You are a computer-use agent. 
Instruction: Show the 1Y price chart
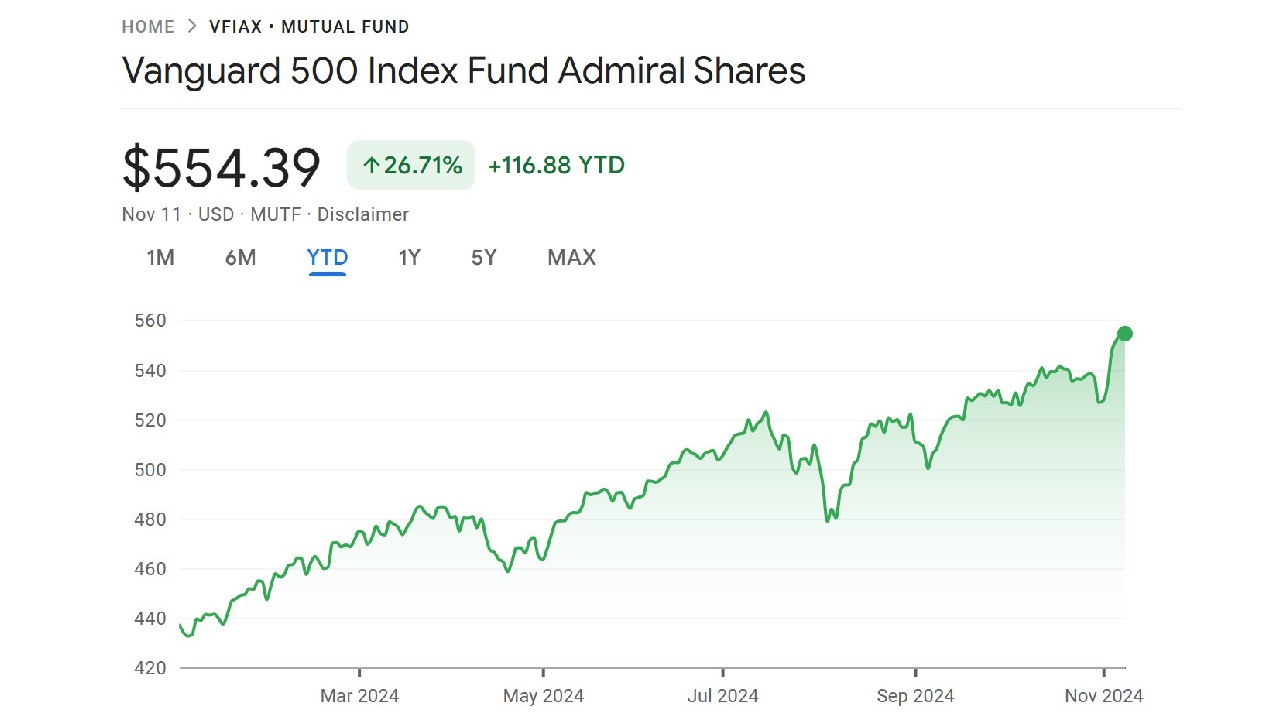click(409, 258)
